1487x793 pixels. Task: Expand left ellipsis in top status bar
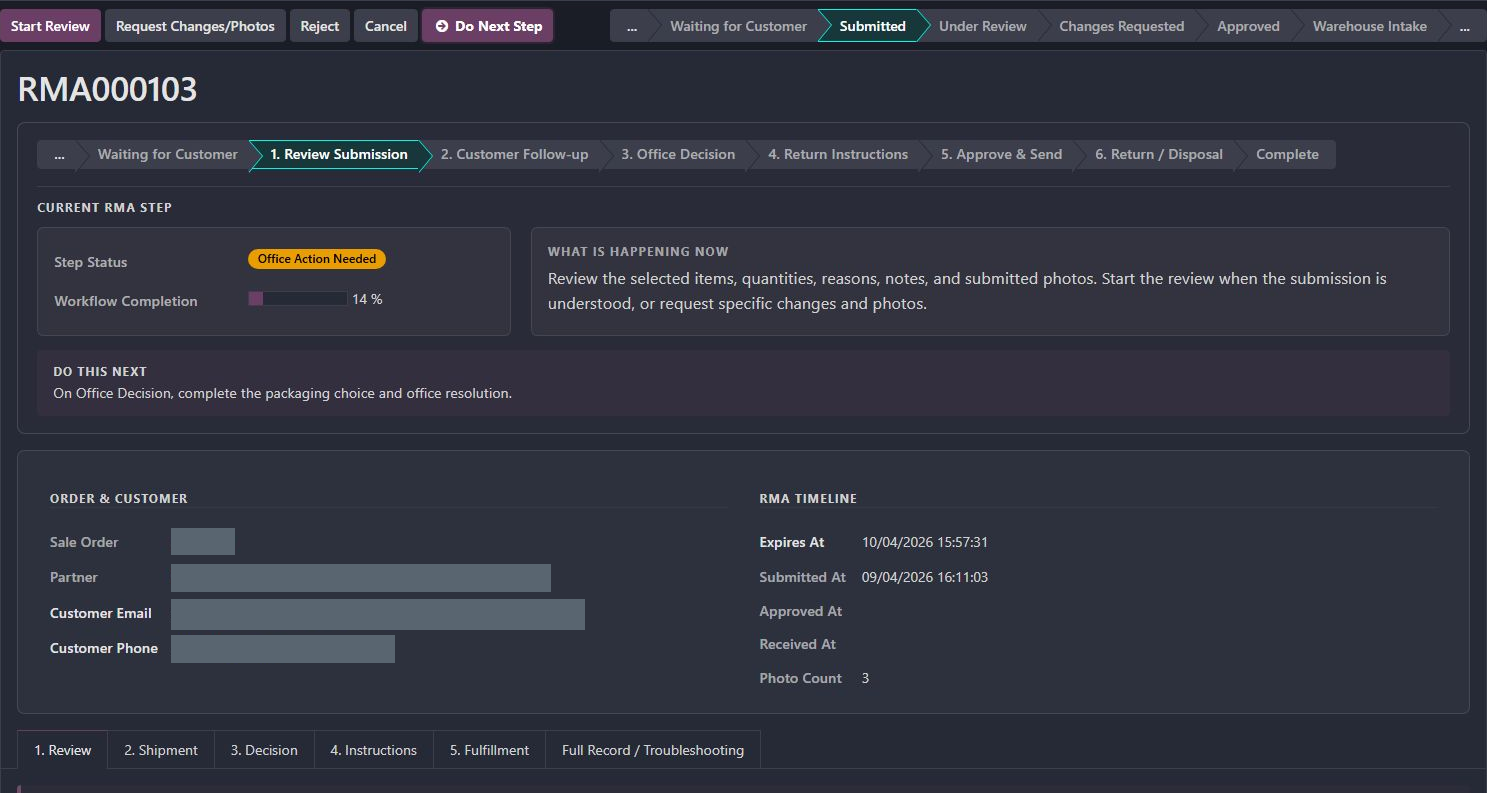pyautogui.click(x=631, y=26)
